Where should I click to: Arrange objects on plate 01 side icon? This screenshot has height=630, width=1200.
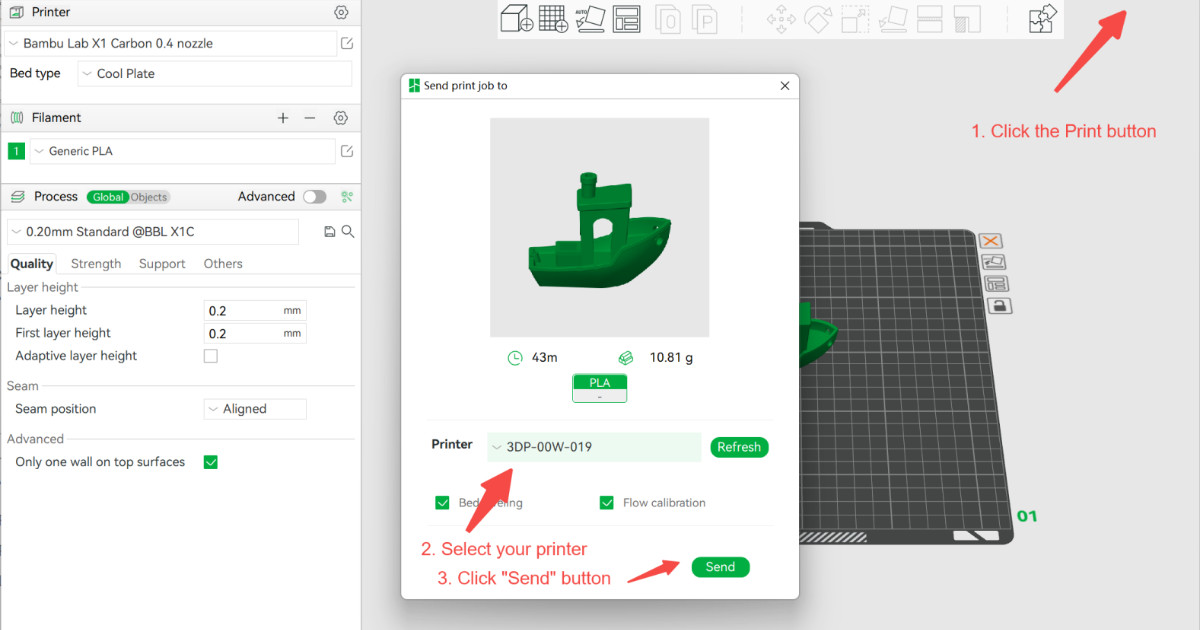click(x=997, y=284)
